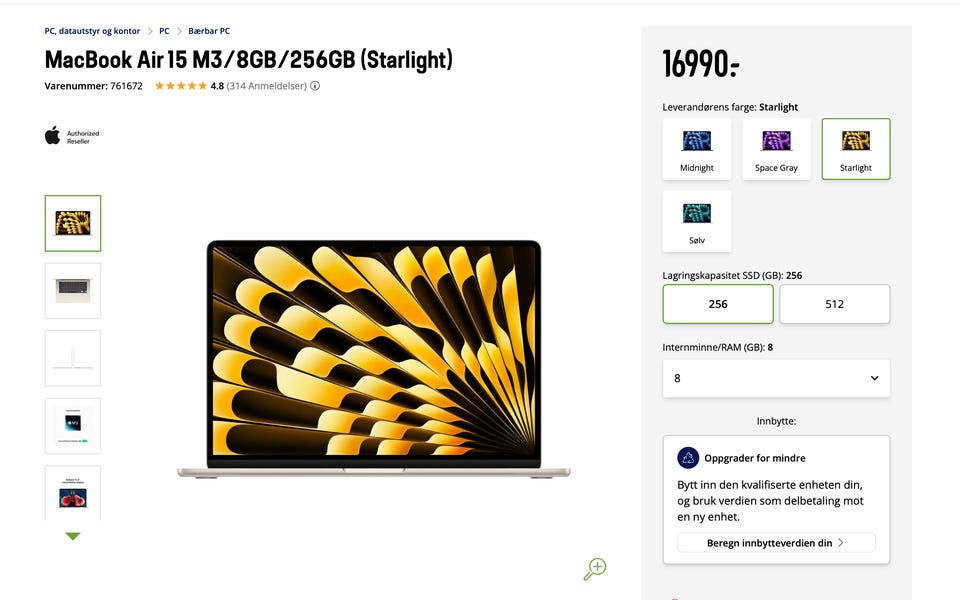The height and width of the screenshot is (600, 960).
Task: Click the magnifying glass zoom icon
Action: click(594, 569)
